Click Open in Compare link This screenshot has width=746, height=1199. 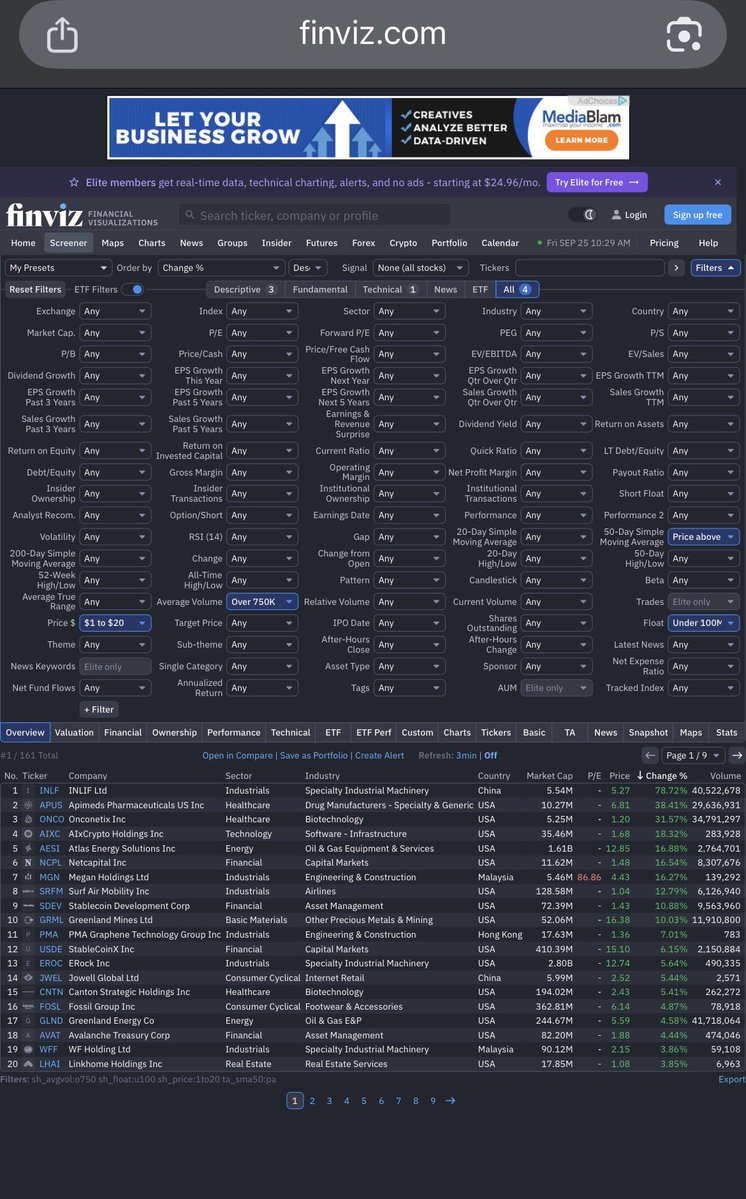point(237,755)
